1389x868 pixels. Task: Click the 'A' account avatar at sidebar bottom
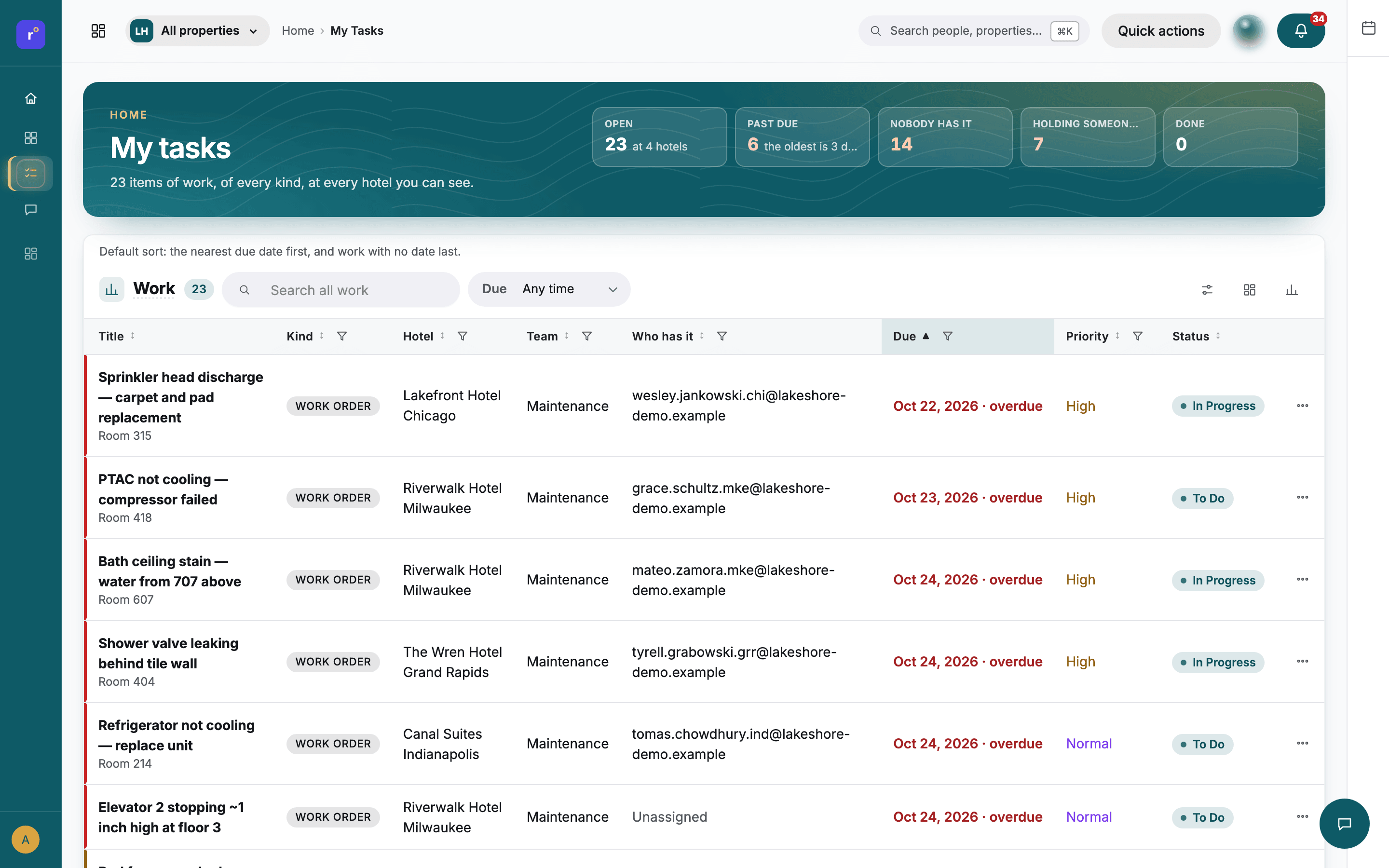point(25,839)
